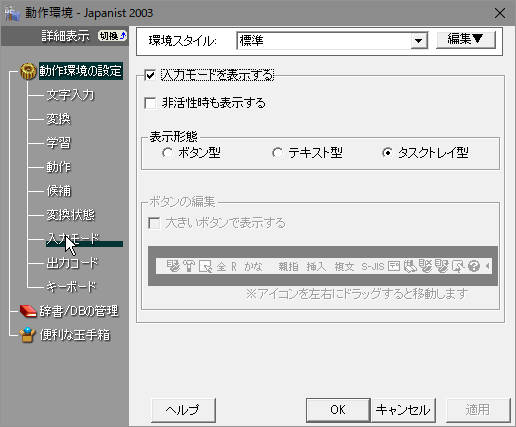This screenshot has height=427, width=516.
Task: Open 文字入力 settings in tree
Action: pos(70,95)
